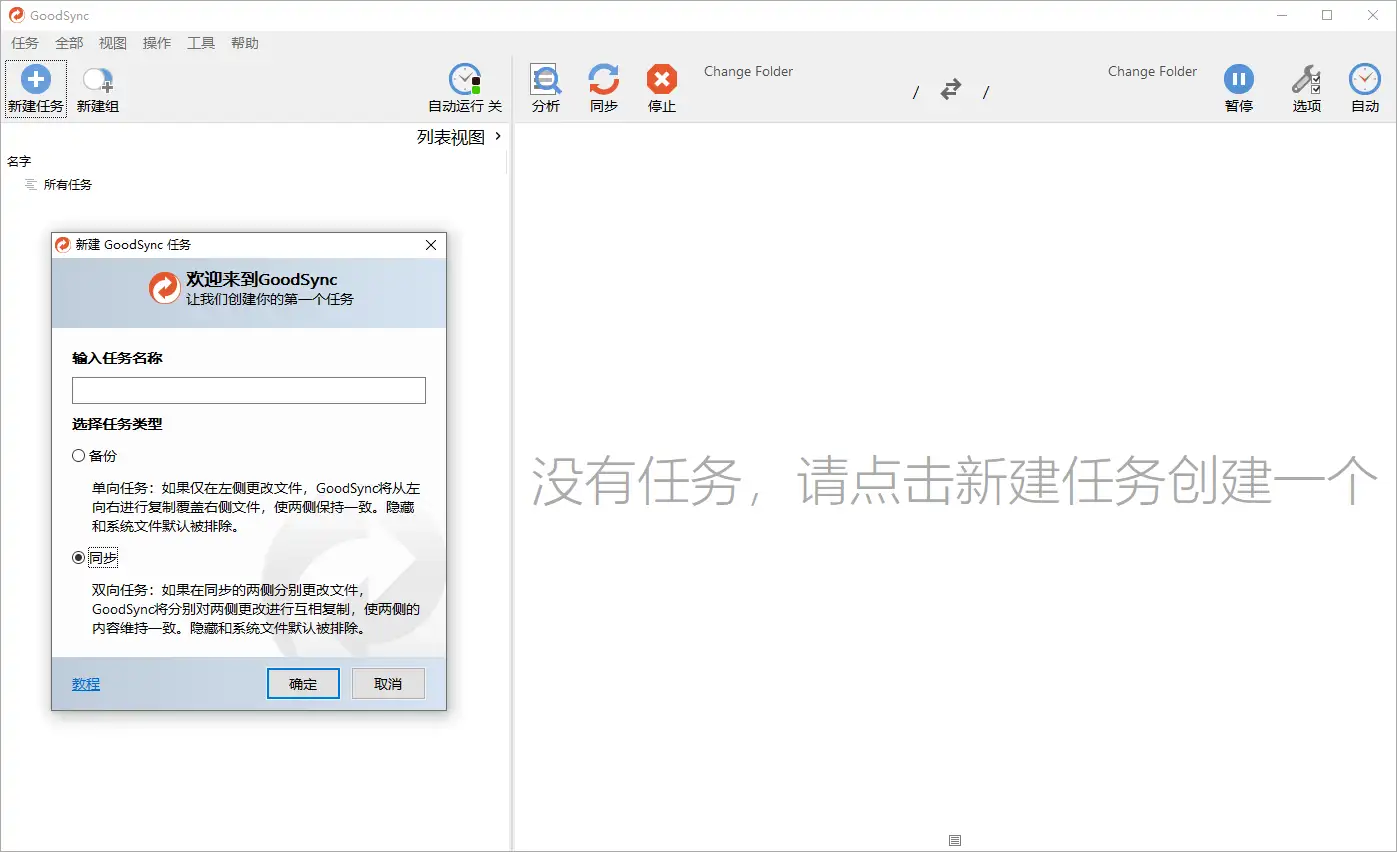Run sync using the 同步 icon
Image resolution: width=1397 pixels, height=852 pixels.
tap(603, 87)
